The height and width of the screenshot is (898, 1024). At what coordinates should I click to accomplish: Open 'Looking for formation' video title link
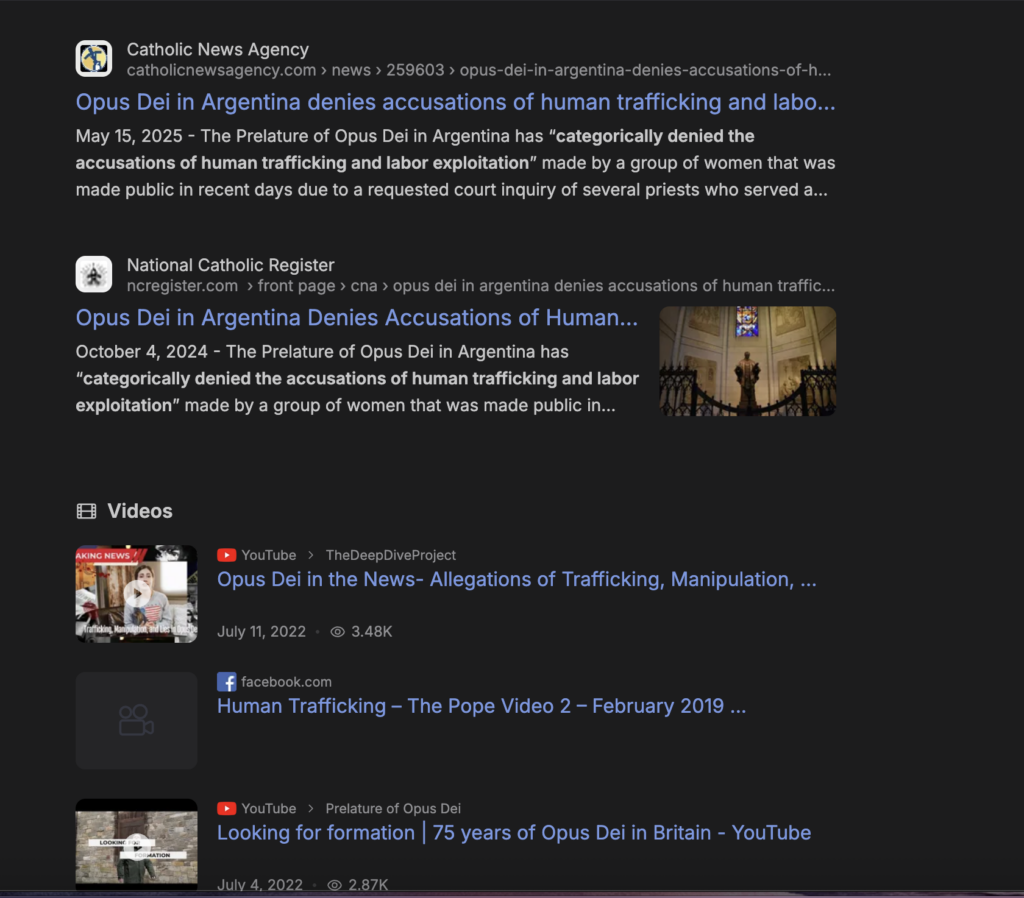pos(513,833)
